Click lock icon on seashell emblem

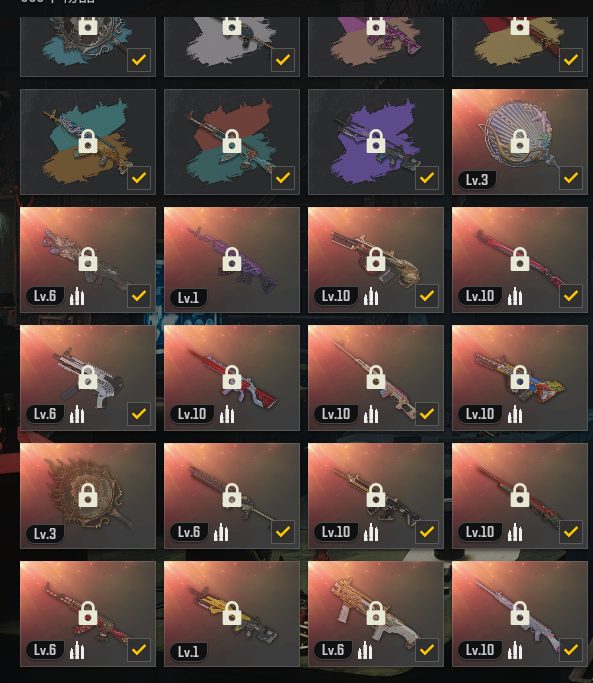[x=520, y=141]
